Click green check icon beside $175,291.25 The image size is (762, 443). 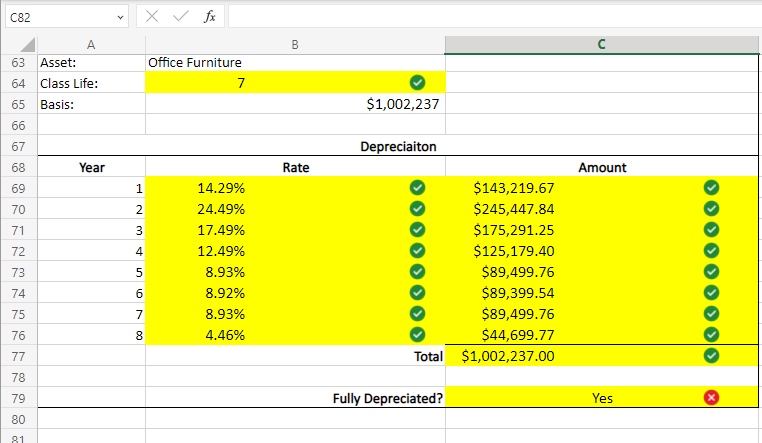pyautogui.click(x=711, y=229)
